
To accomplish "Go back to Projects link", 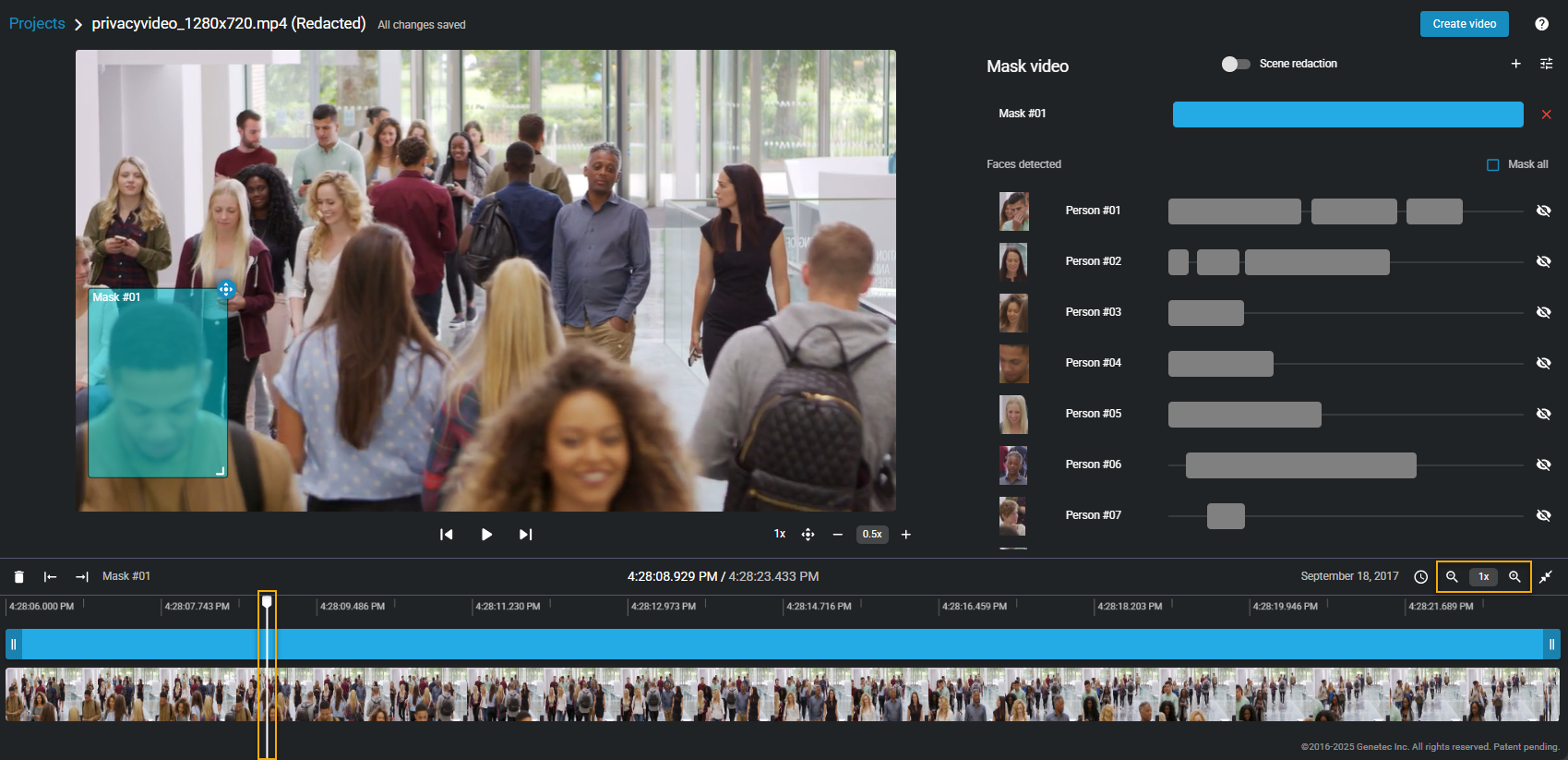I will tap(37, 24).
